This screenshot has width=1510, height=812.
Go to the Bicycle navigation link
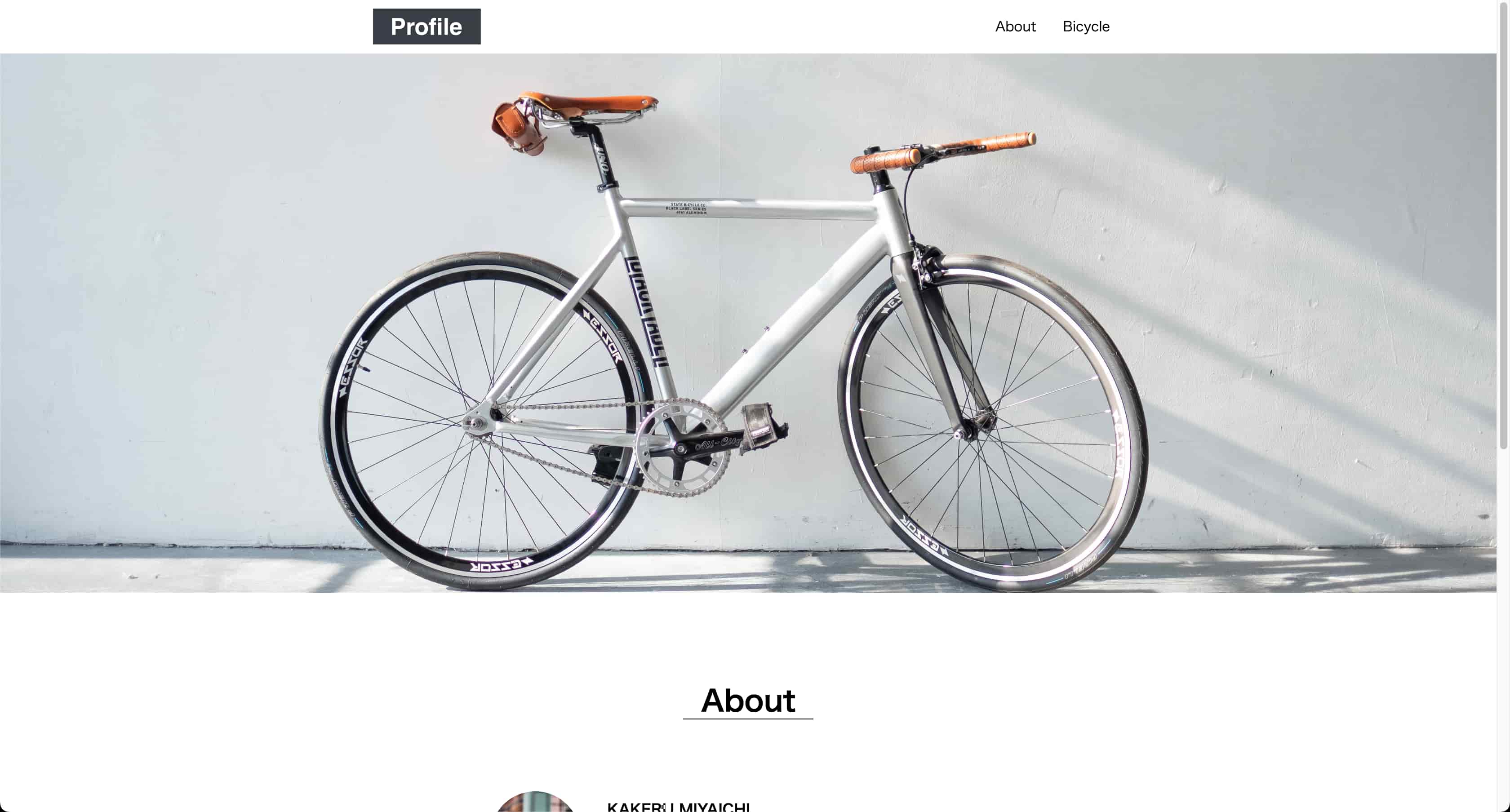[x=1086, y=27]
